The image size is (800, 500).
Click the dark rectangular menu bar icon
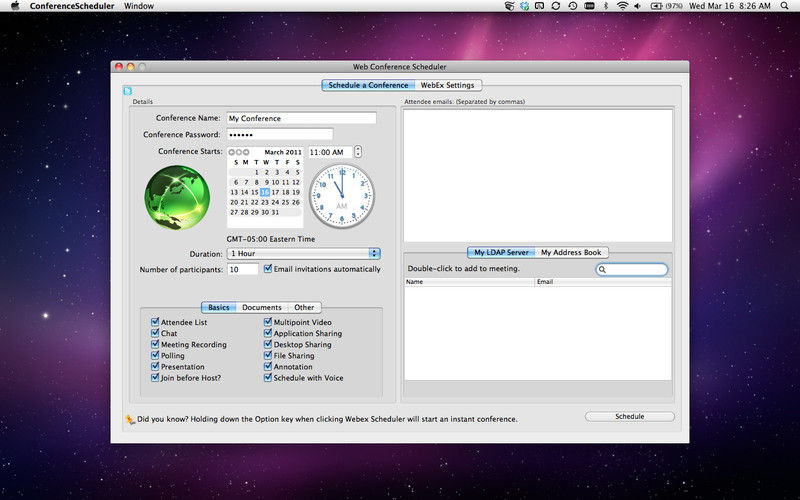(589, 6)
